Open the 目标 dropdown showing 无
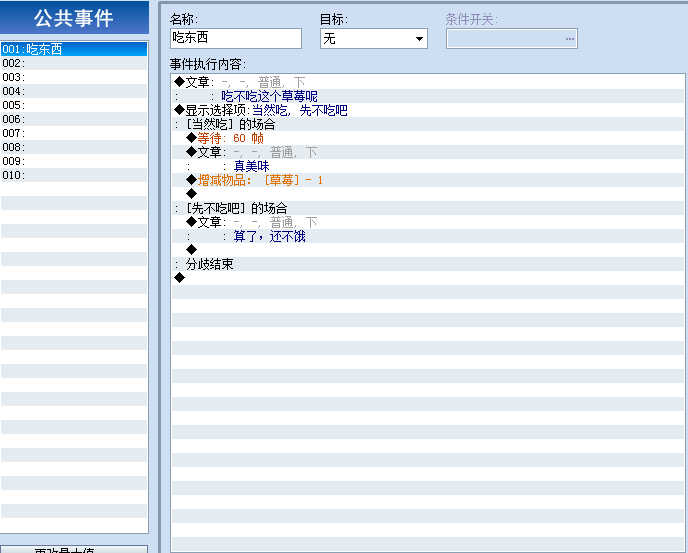This screenshot has width=688, height=553. click(374, 39)
